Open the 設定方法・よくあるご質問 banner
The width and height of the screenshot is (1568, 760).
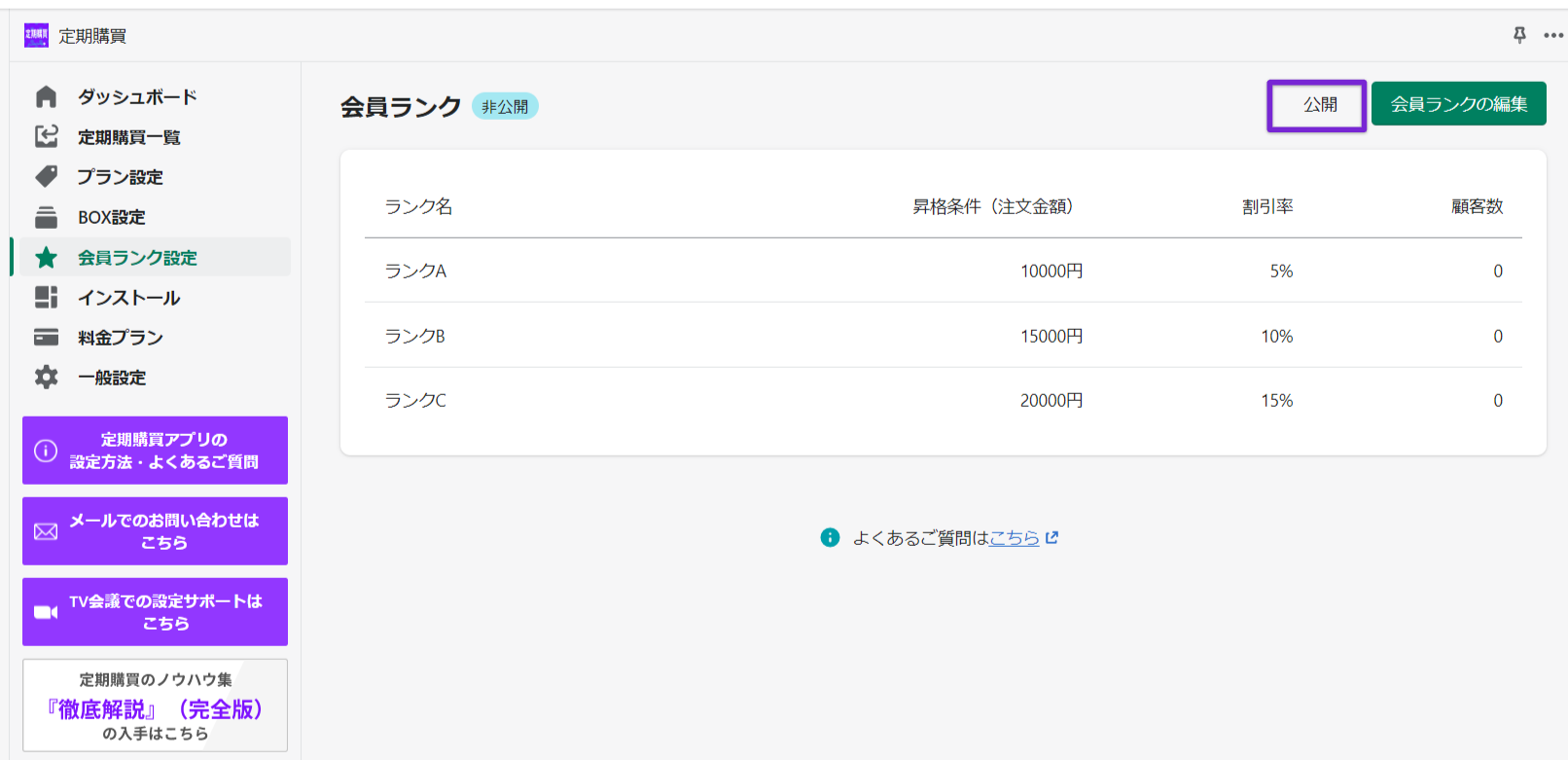click(x=156, y=451)
